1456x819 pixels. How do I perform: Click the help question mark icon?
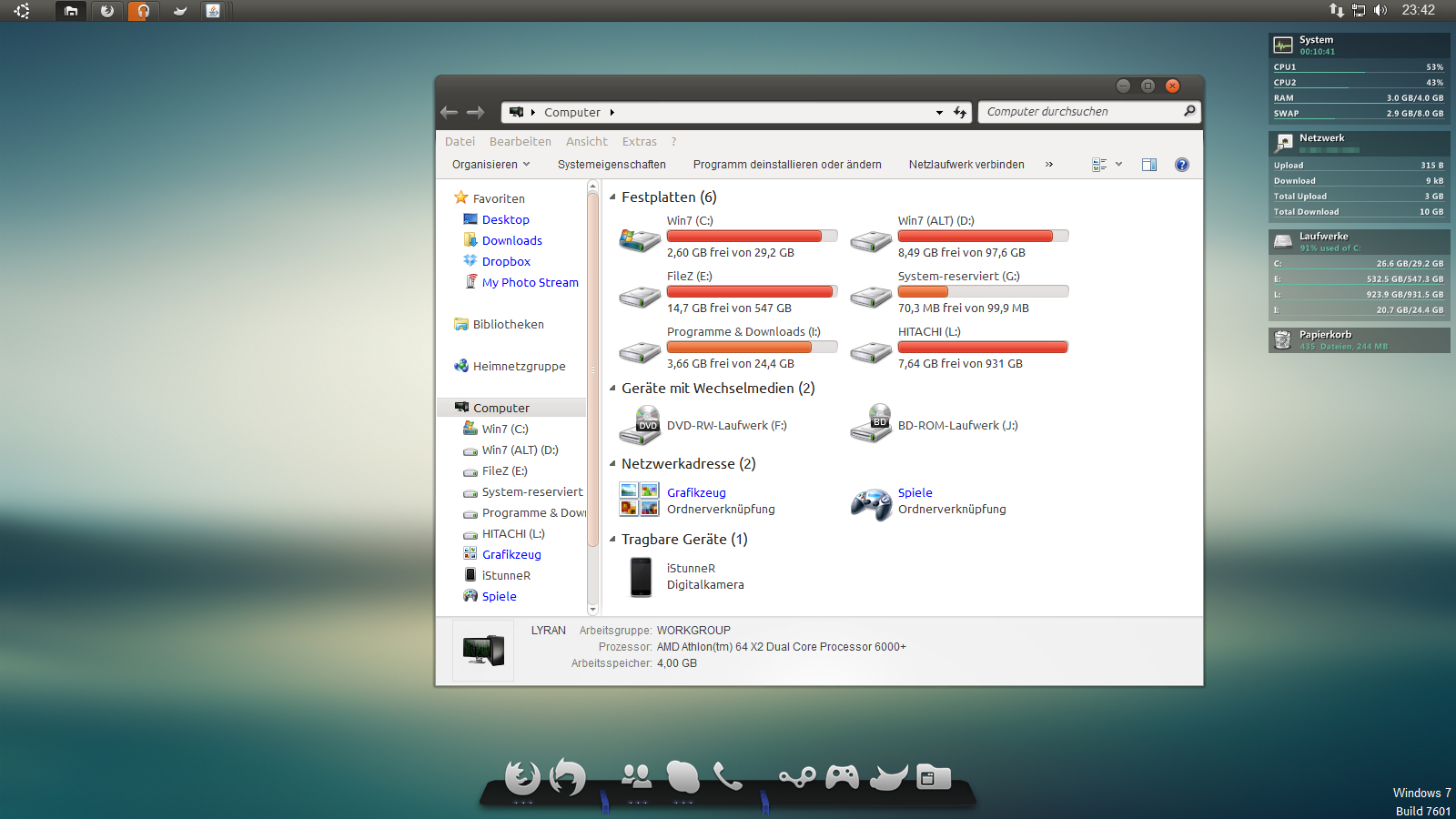click(x=1181, y=165)
